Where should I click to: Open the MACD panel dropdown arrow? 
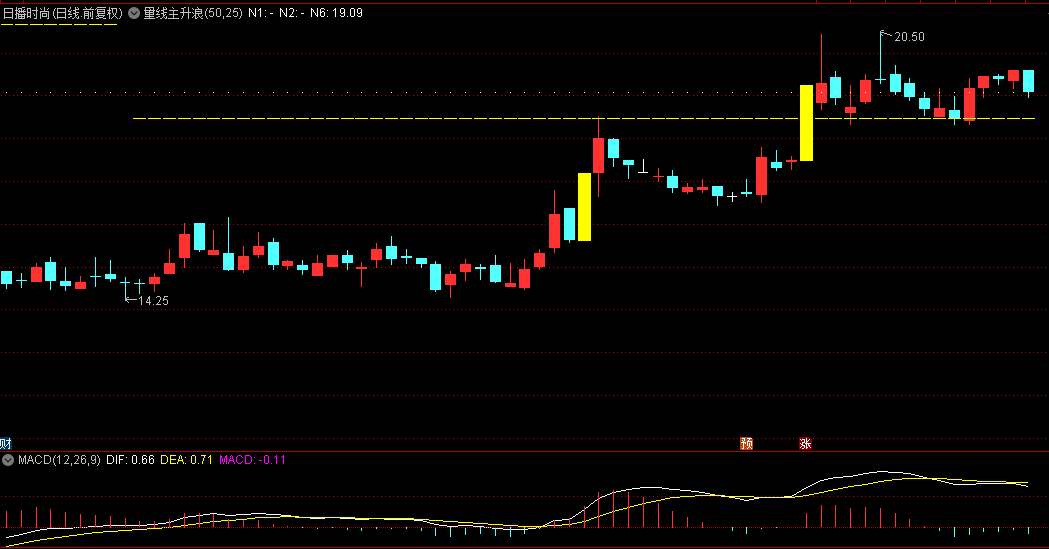8,460
